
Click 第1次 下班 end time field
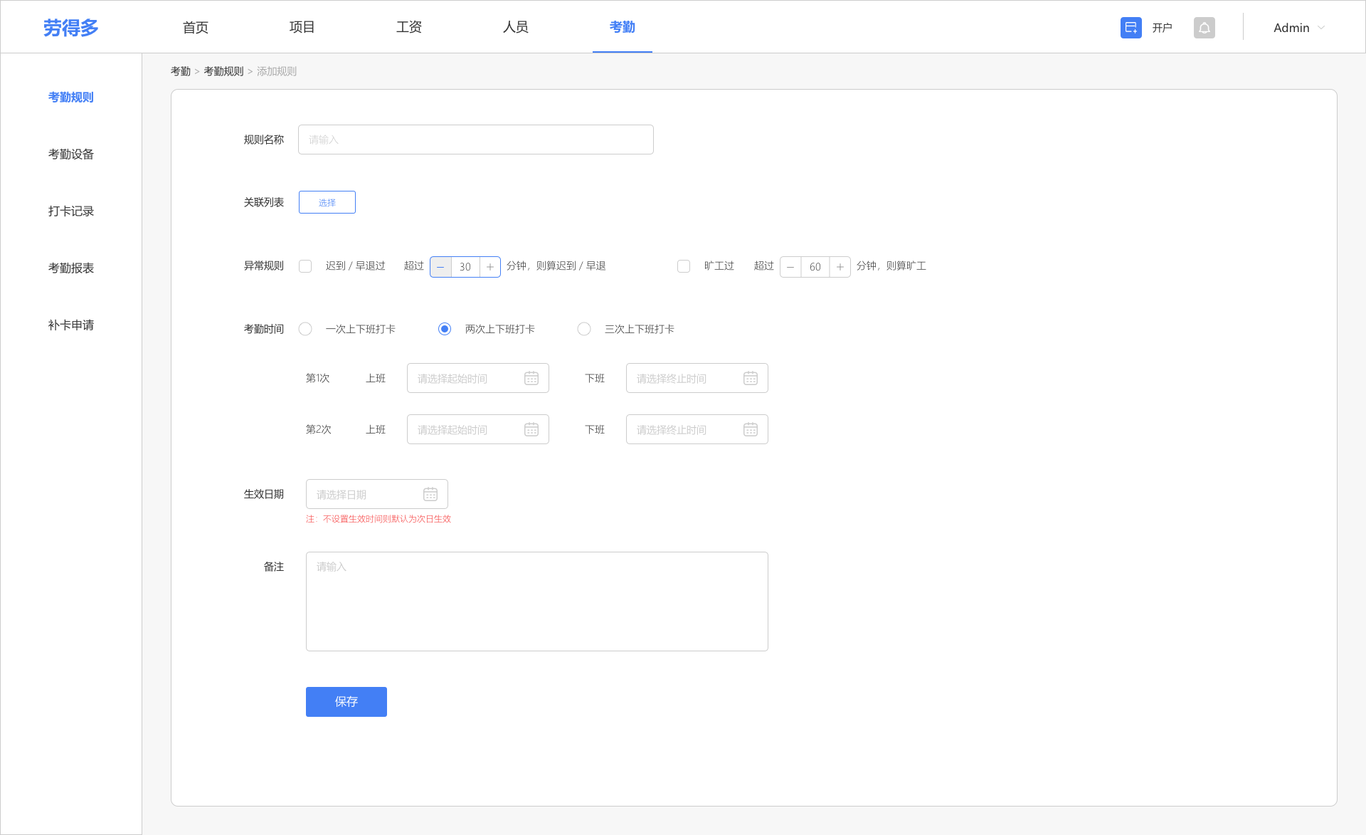(697, 378)
